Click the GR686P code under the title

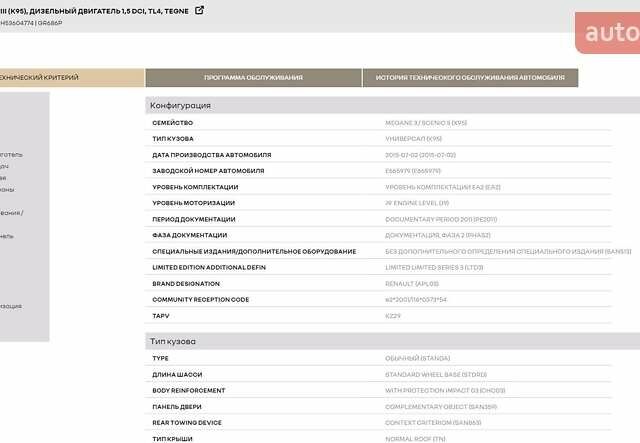50,23
